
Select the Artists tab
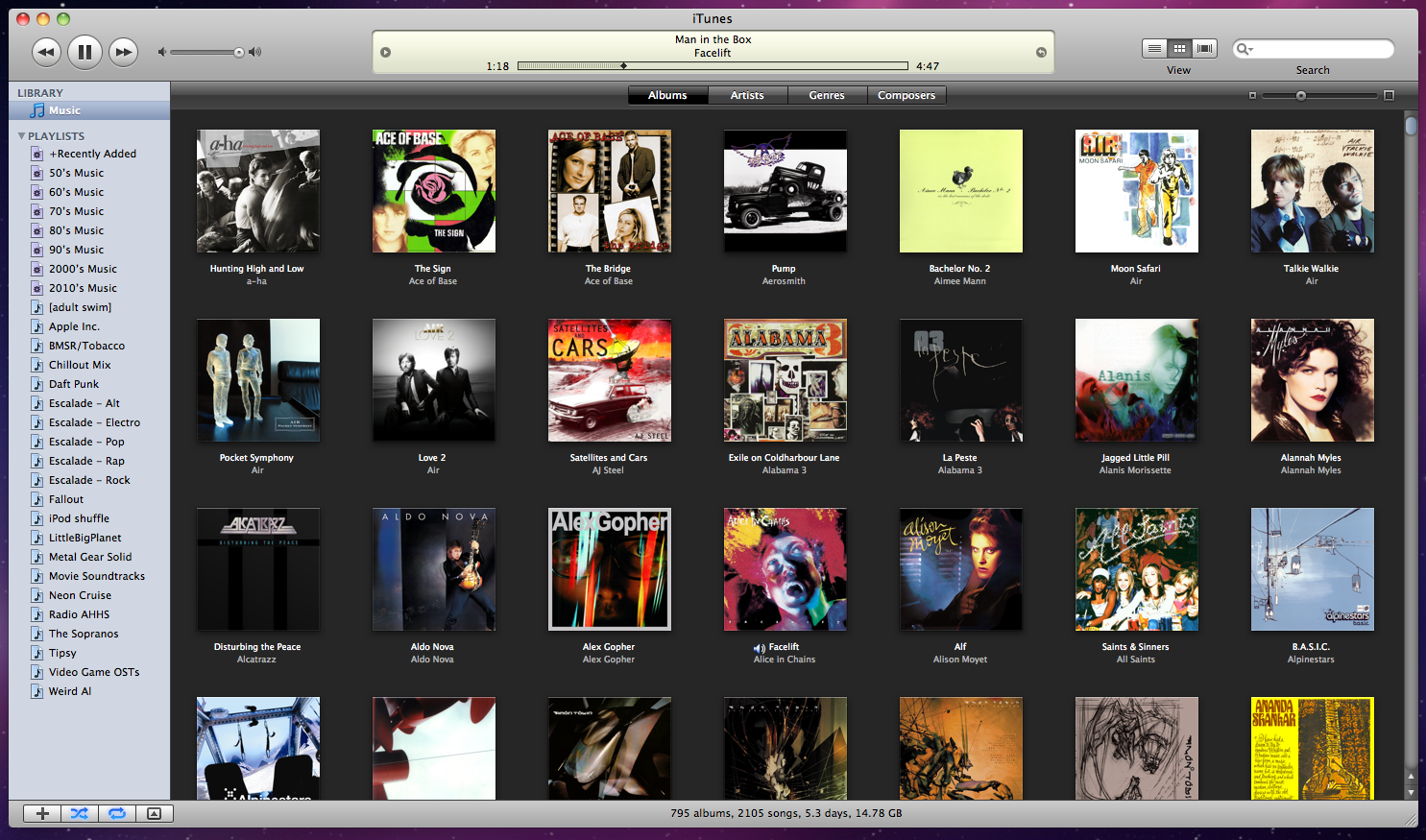[747, 95]
